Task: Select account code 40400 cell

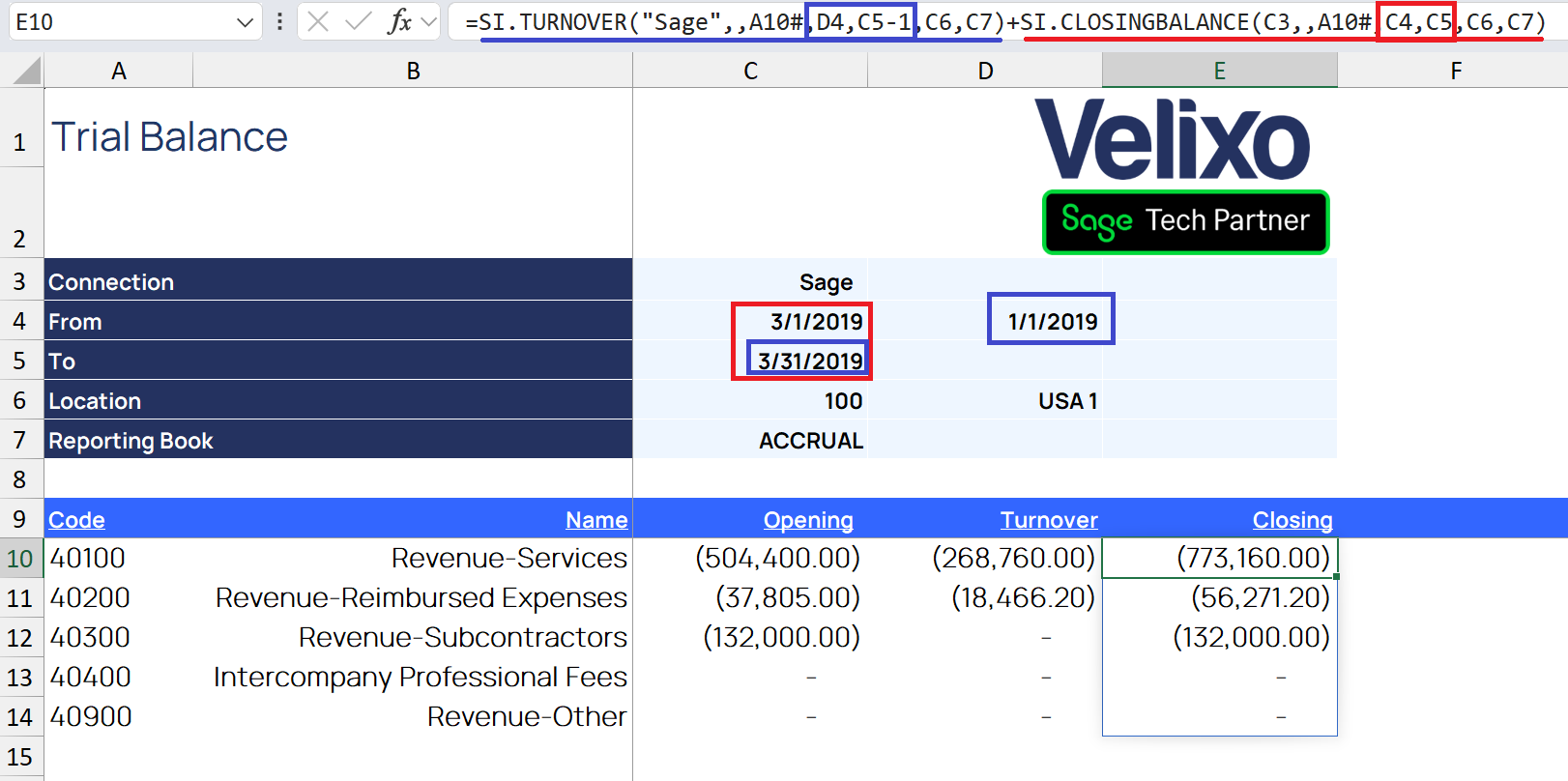Action: tap(119, 677)
